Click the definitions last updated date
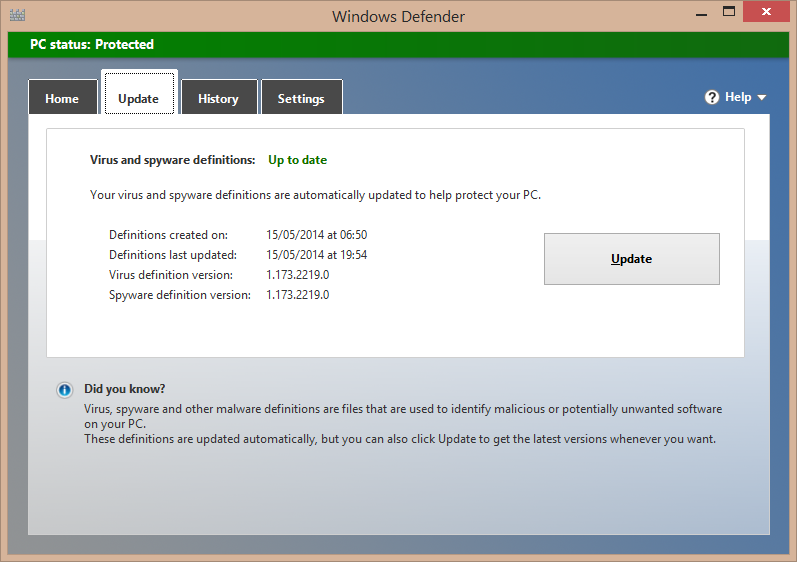 pos(316,255)
